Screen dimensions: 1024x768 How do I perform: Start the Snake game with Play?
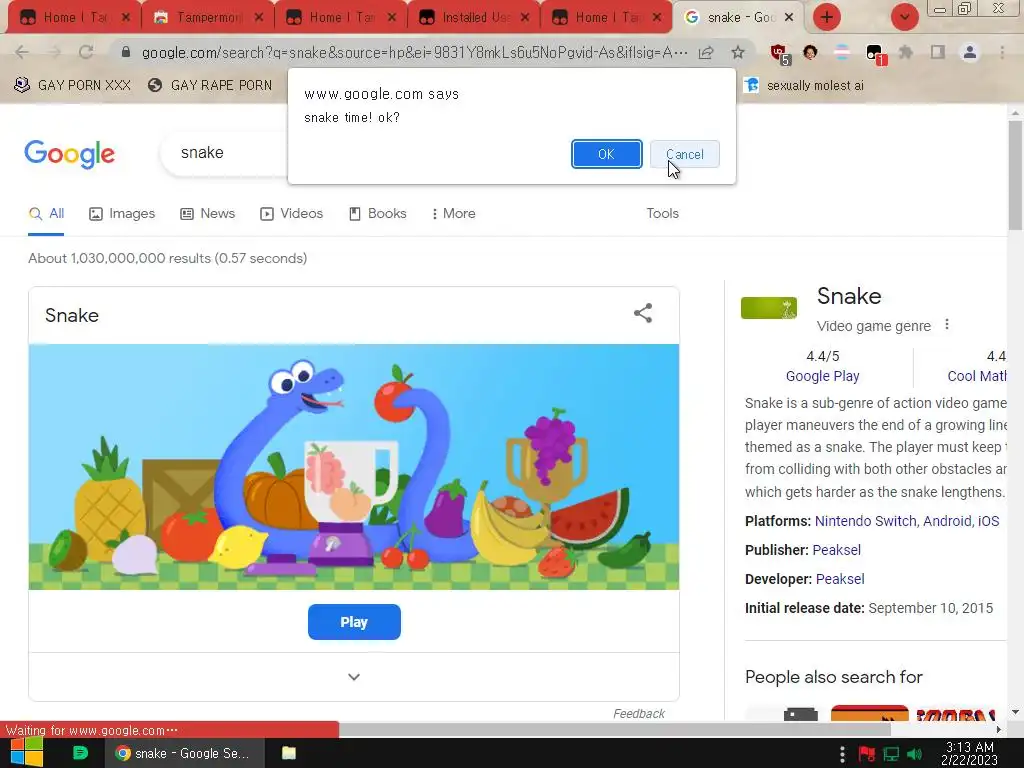point(354,622)
